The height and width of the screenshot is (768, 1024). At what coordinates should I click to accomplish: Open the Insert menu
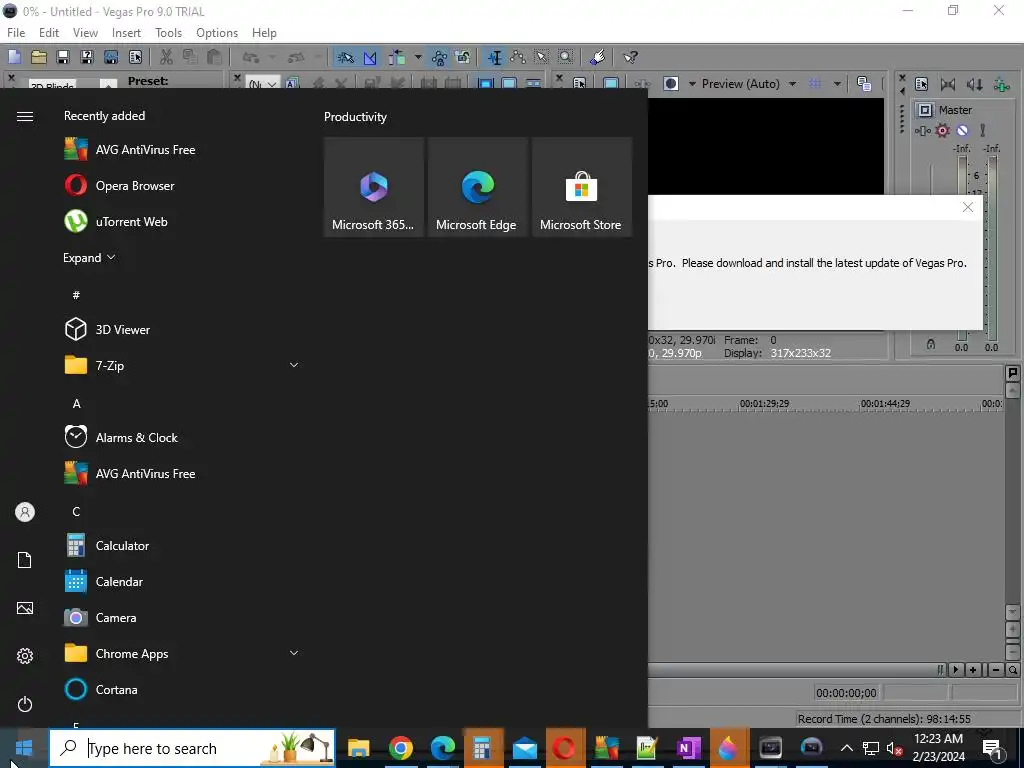point(126,33)
